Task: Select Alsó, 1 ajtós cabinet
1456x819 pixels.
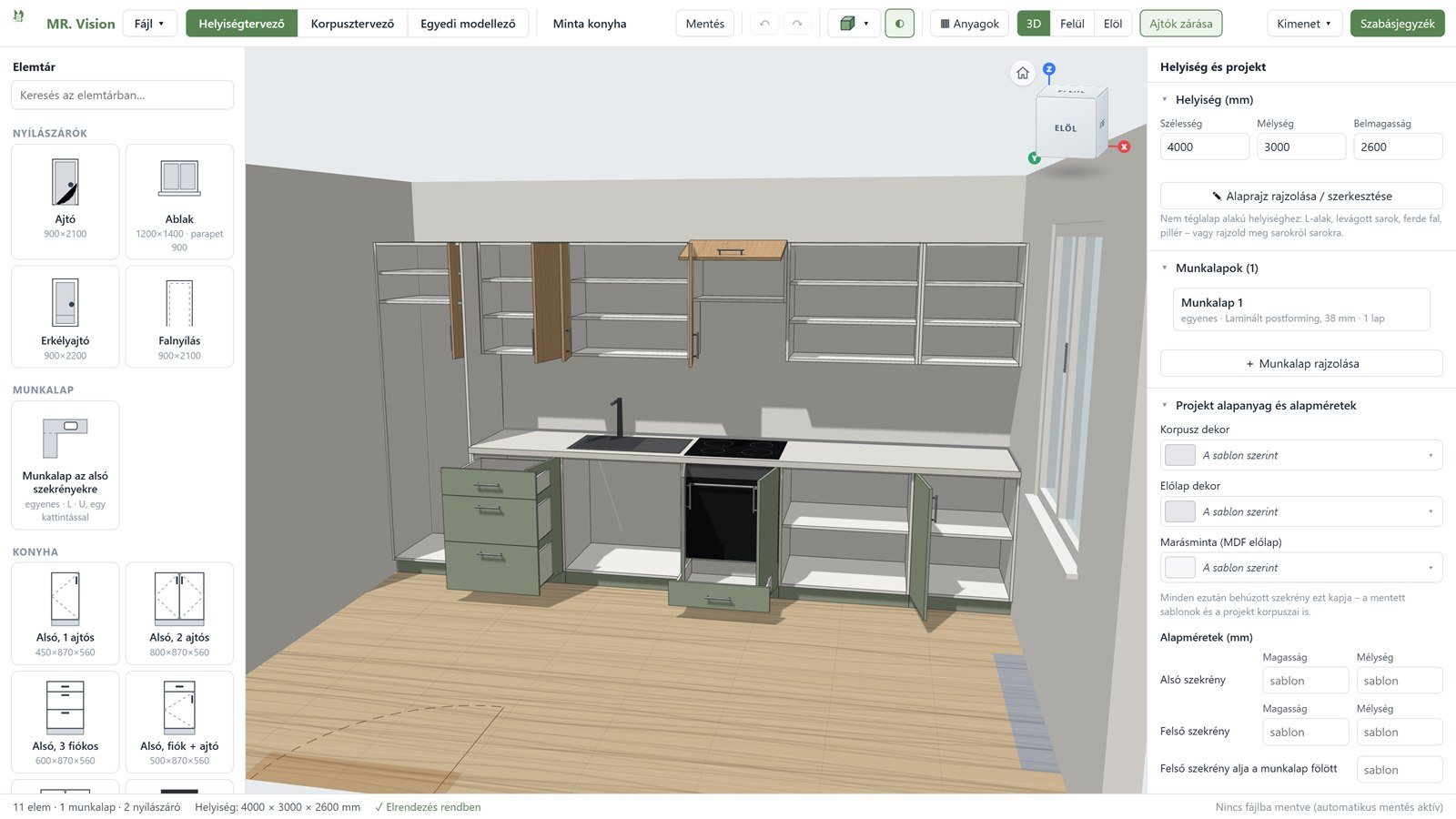Action: click(x=66, y=613)
